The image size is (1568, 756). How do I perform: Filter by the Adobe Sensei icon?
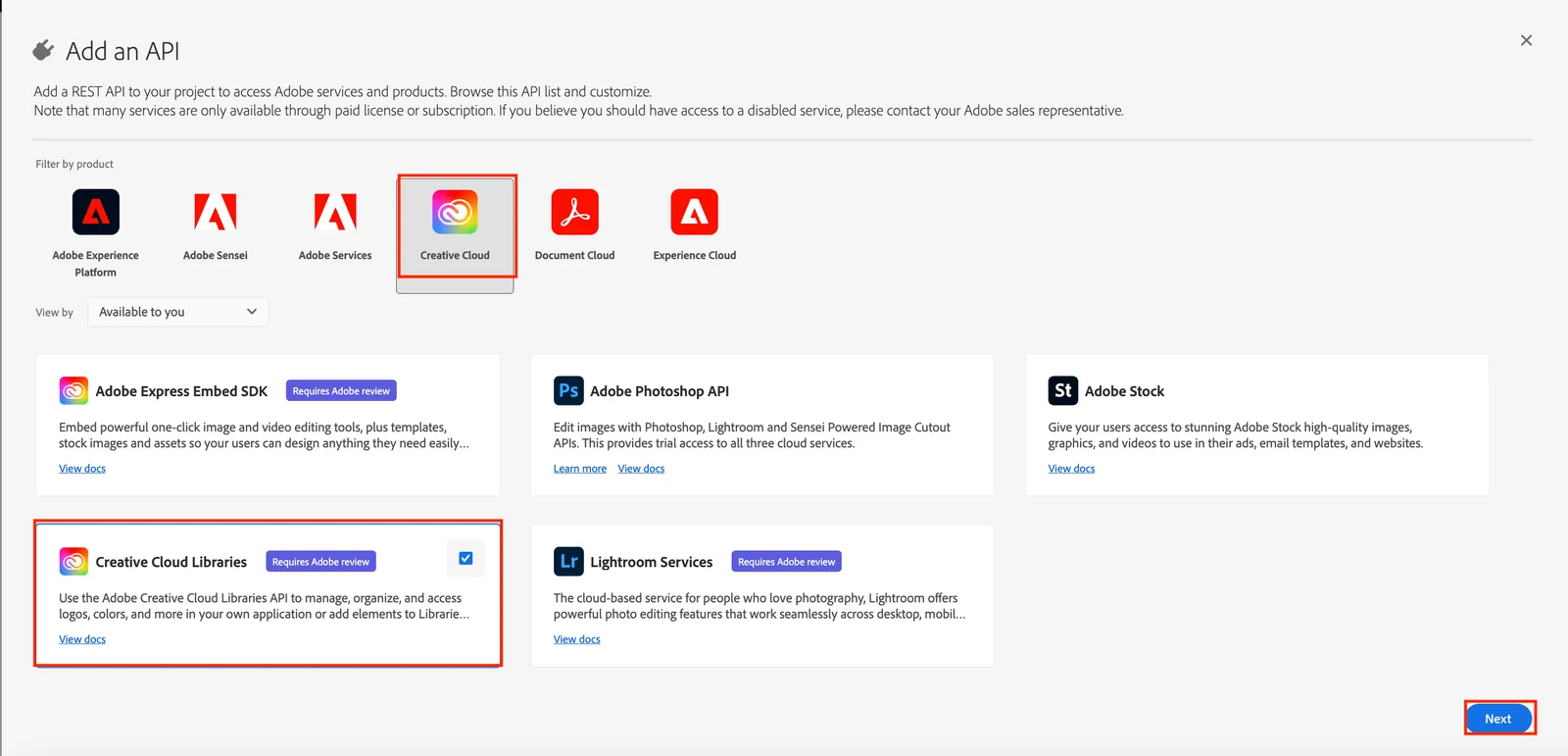216,212
